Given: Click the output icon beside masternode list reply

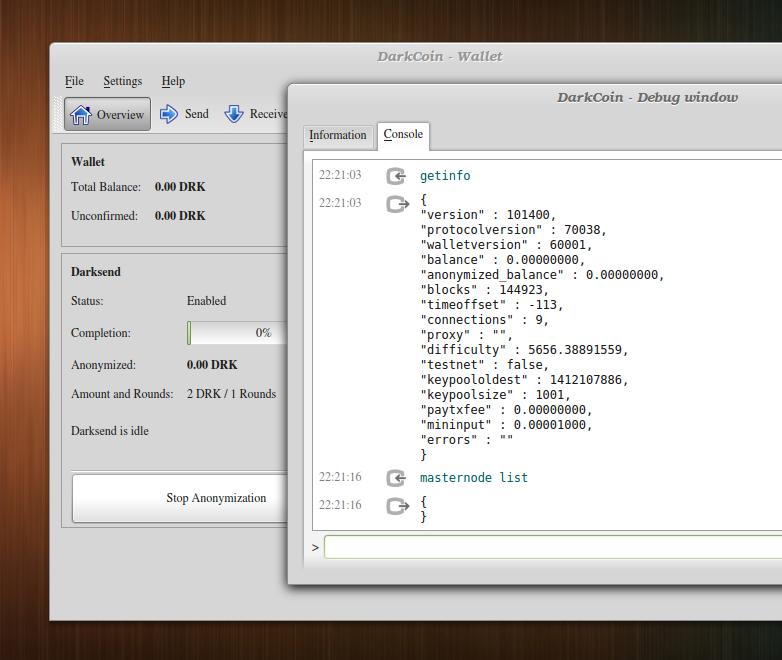Looking at the screenshot, I should pos(397,506).
